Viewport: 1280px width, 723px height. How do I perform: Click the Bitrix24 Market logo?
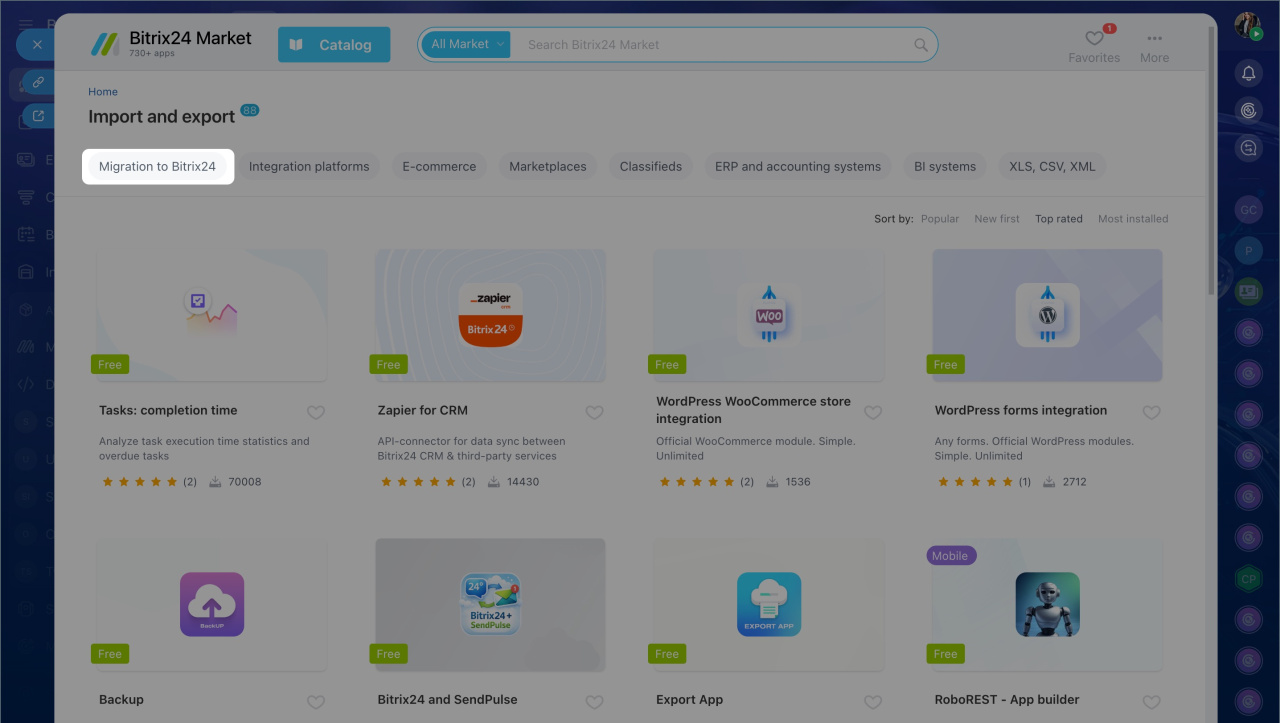coord(170,44)
